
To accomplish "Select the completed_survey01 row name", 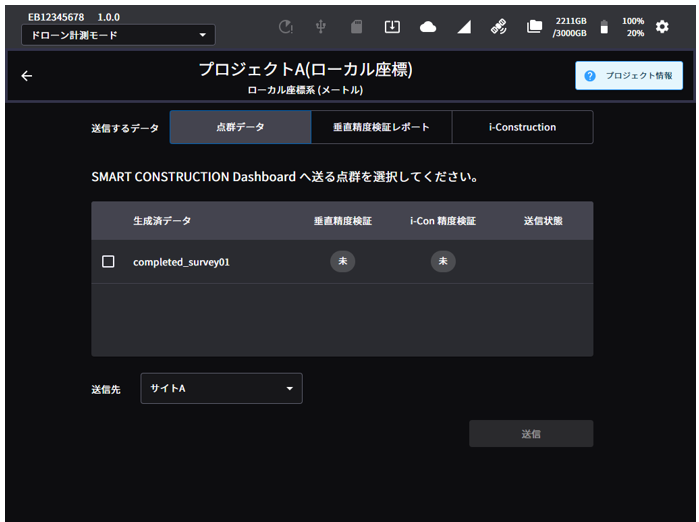I will [181, 262].
